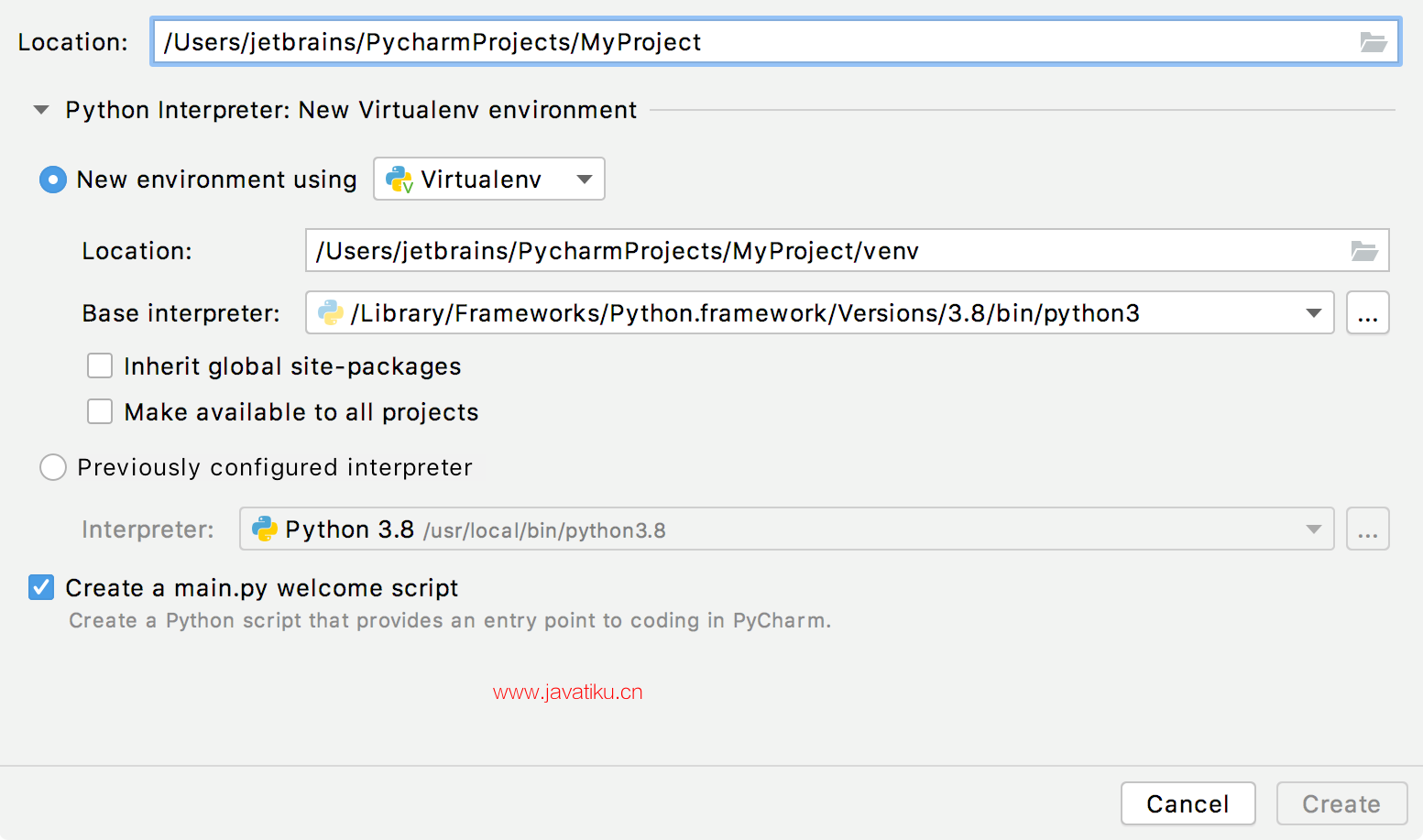The width and height of the screenshot is (1423, 840).
Task: Select New environment using radio button
Action: click(x=53, y=180)
